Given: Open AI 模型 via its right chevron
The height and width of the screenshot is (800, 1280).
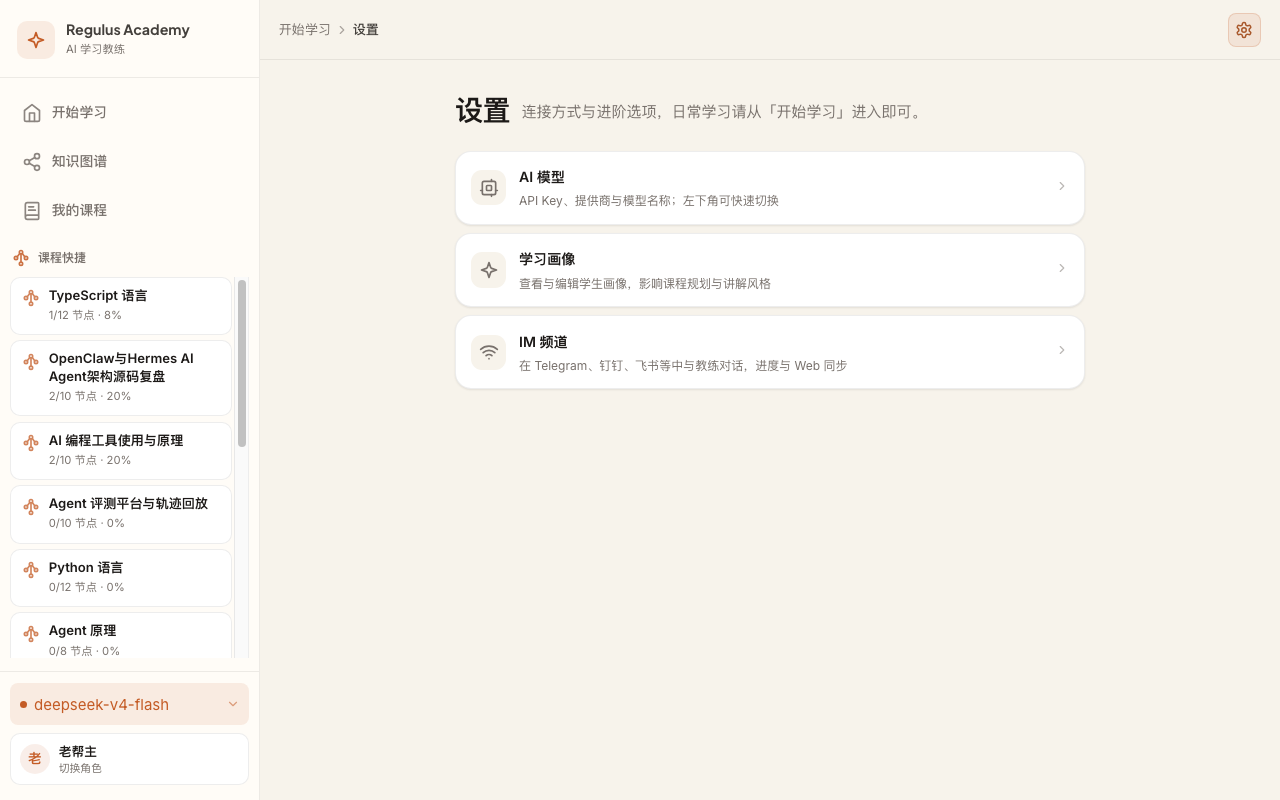Looking at the screenshot, I should click(x=1062, y=187).
